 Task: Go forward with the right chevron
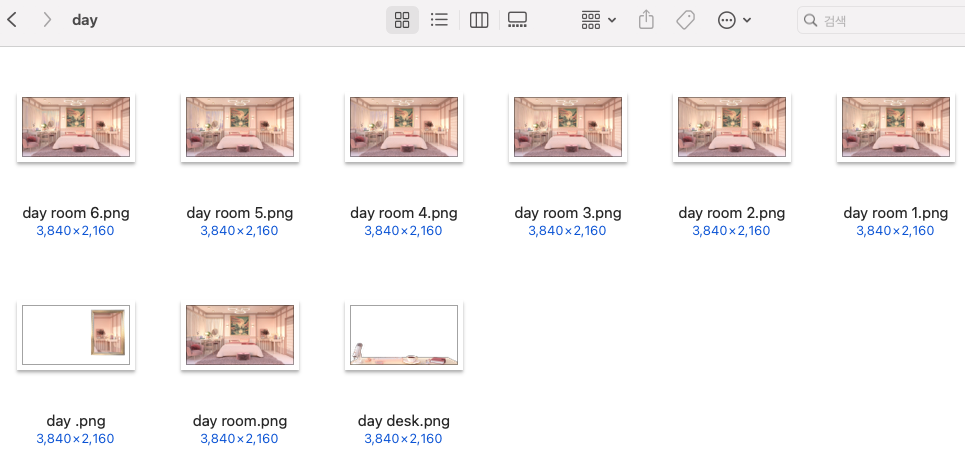click(47, 20)
